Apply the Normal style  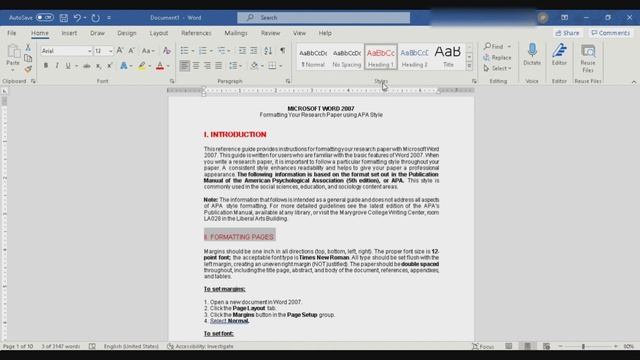(x=313, y=57)
